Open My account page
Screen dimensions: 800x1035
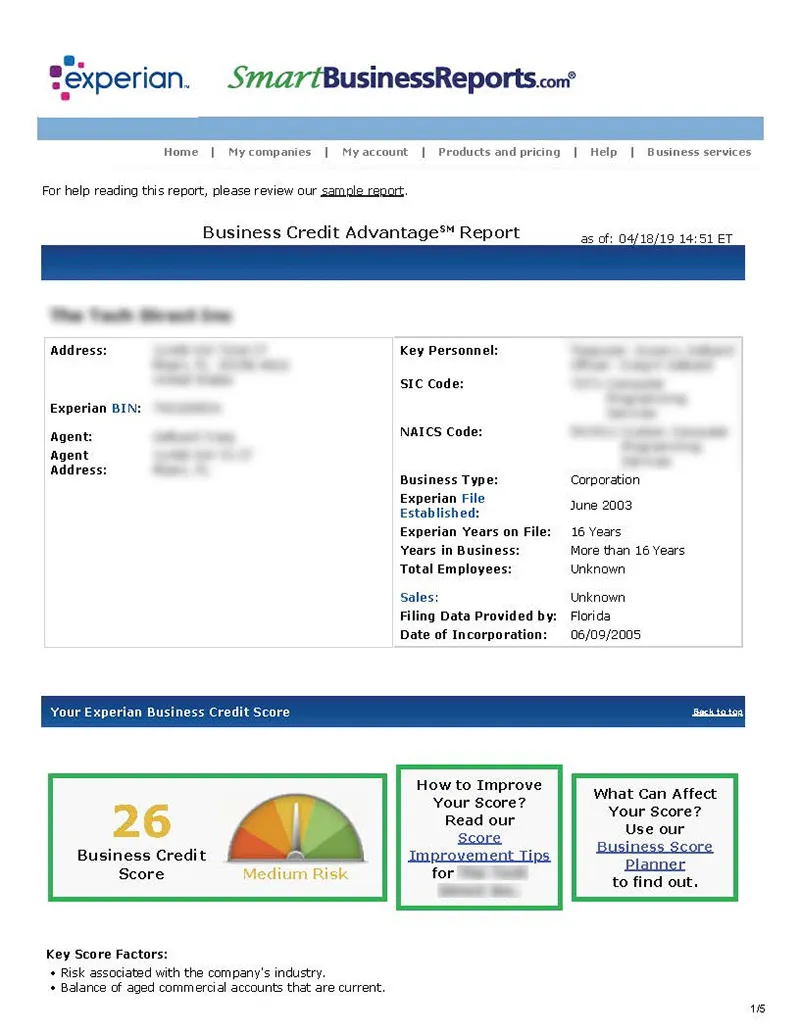(375, 152)
